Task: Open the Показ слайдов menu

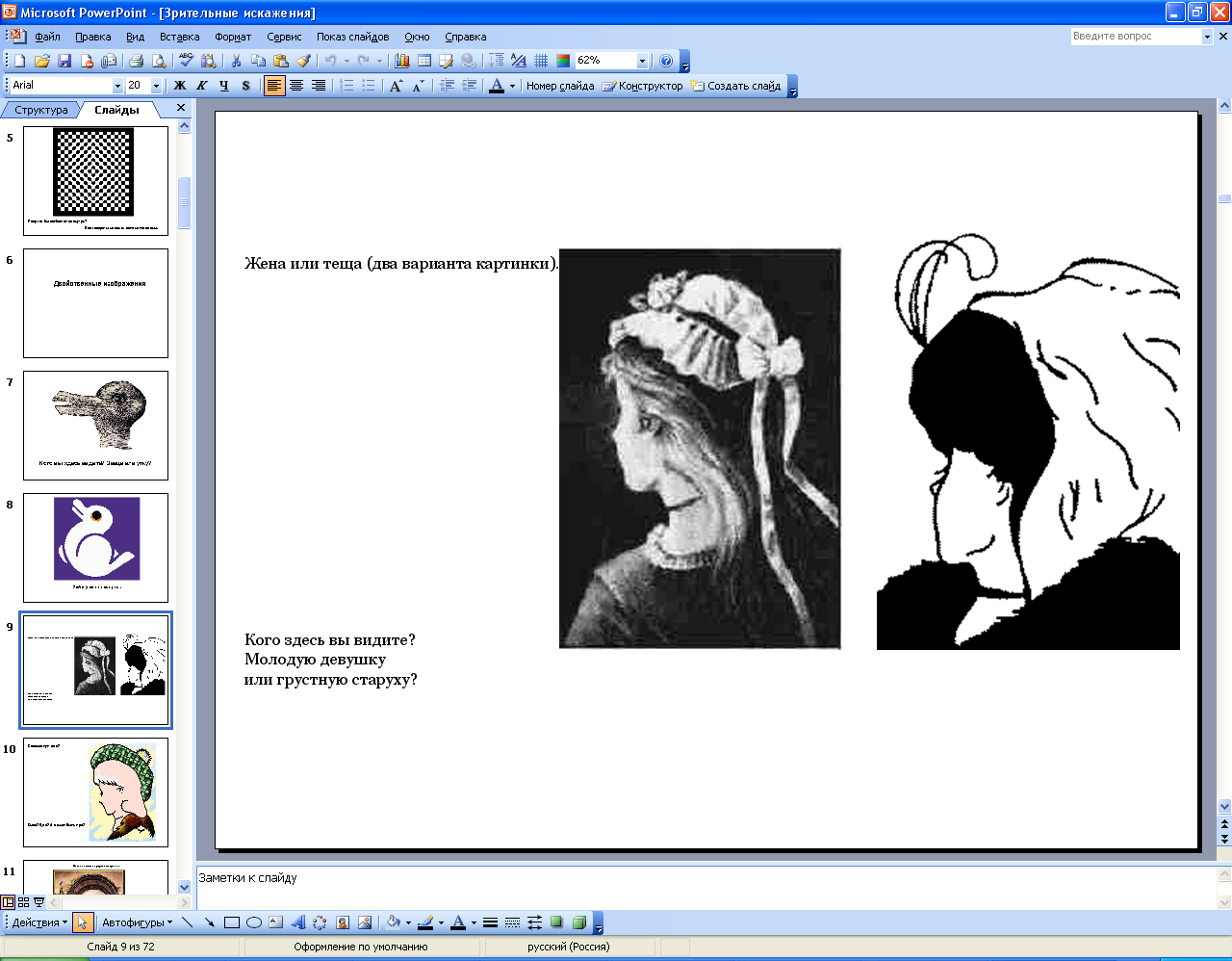Action: pos(353,37)
